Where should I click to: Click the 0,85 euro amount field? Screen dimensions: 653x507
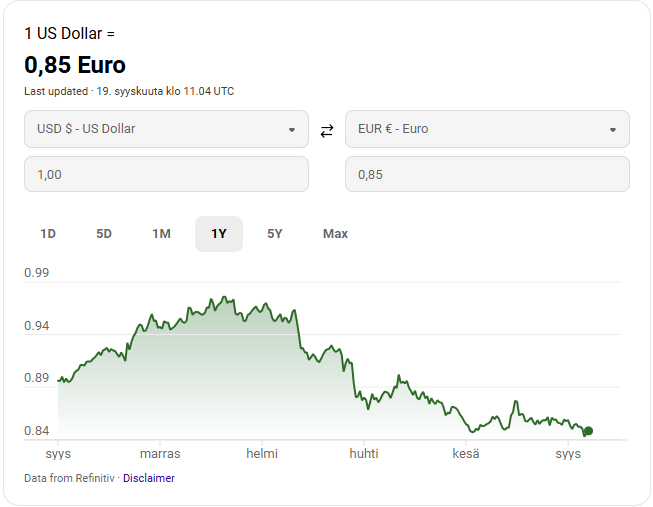point(487,174)
